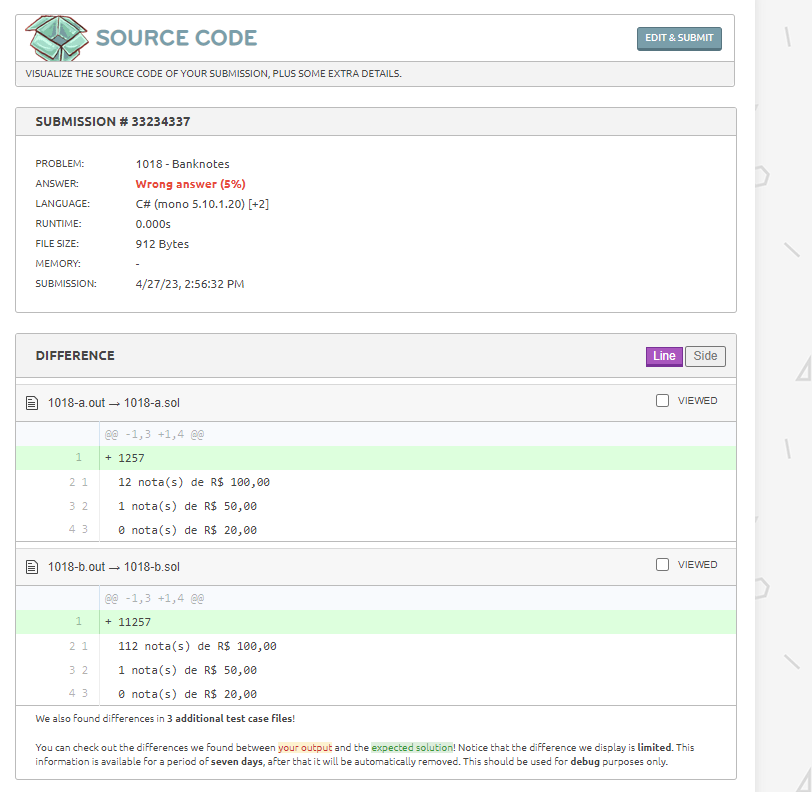
Task: Click the SOURCE CODE title text
Action: 177,38
